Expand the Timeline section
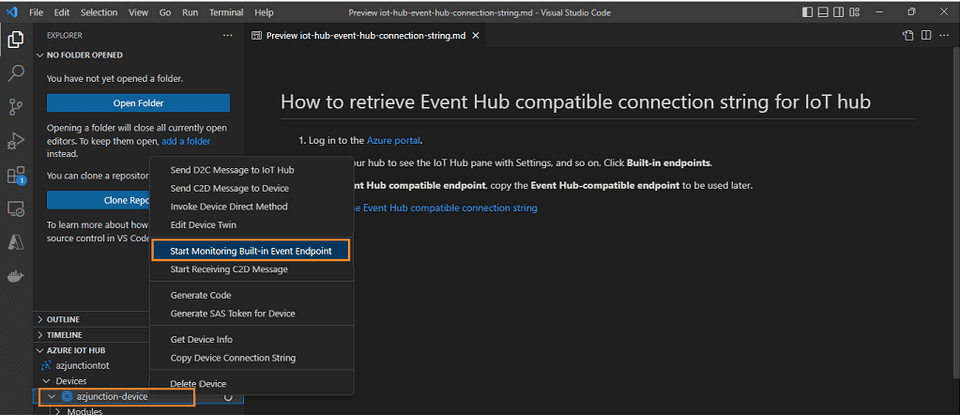 point(40,335)
